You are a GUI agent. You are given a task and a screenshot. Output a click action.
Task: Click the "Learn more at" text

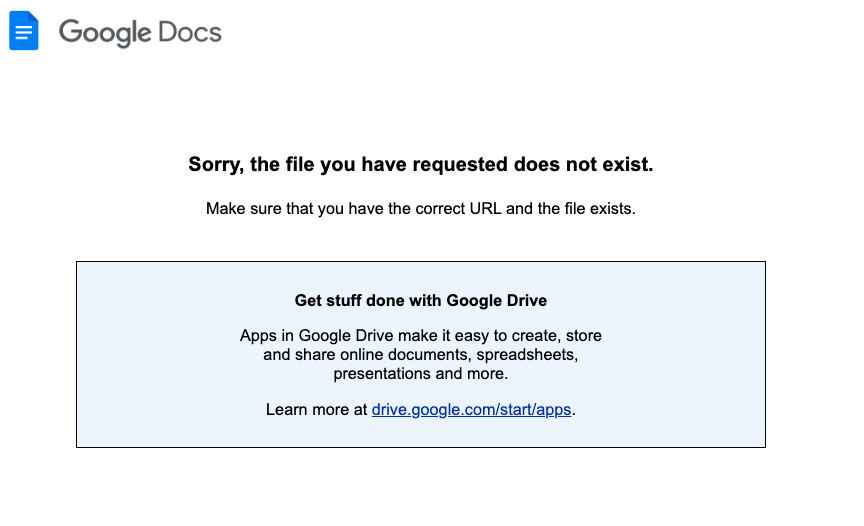pyautogui.click(x=316, y=410)
